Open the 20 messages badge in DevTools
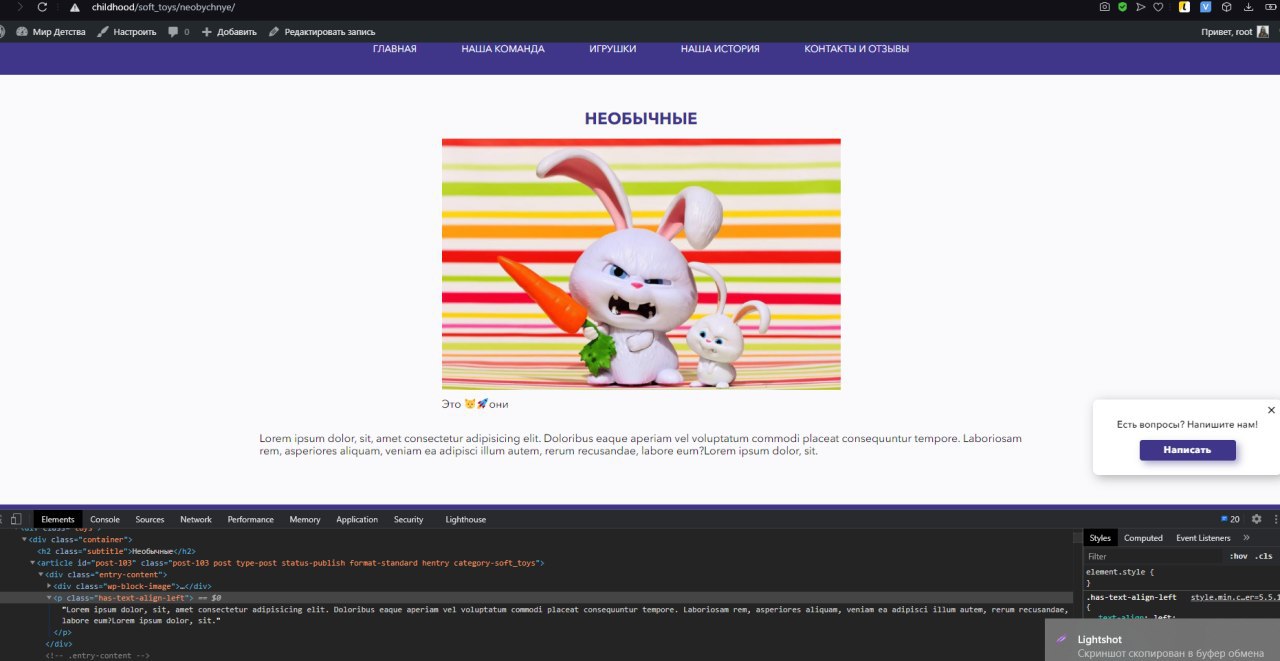Screen dimensions: 1280x661 point(1230,519)
